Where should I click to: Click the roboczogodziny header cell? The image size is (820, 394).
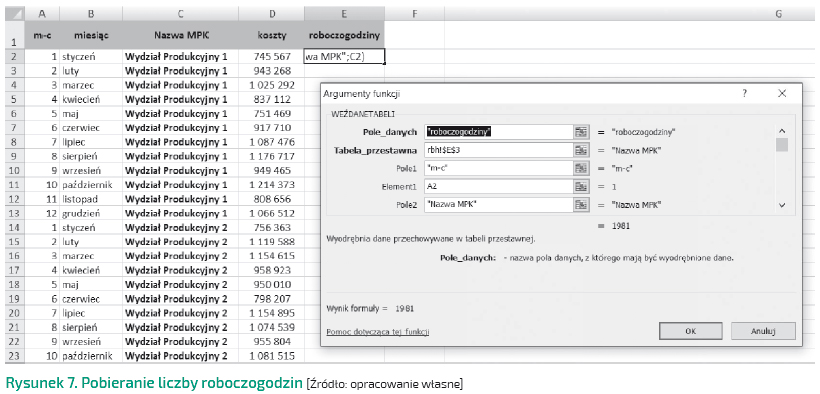point(344,36)
